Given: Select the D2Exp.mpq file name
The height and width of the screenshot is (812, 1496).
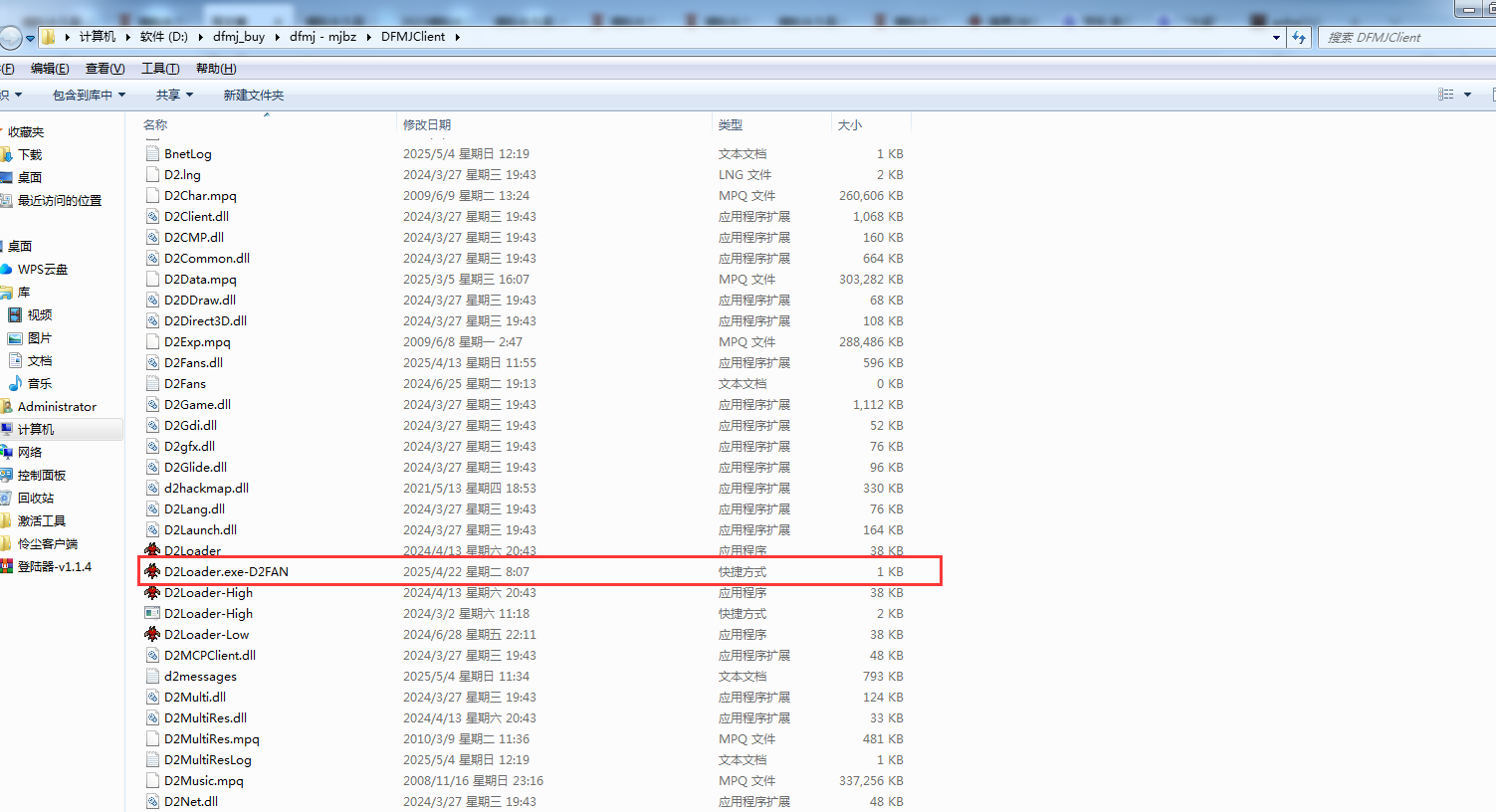Looking at the screenshot, I should tap(197, 342).
